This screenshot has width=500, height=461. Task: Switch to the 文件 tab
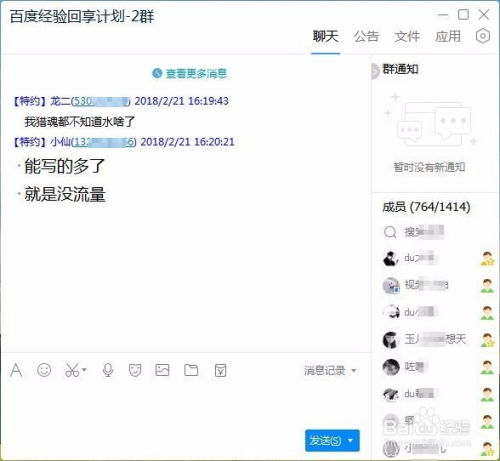(407, 36)
